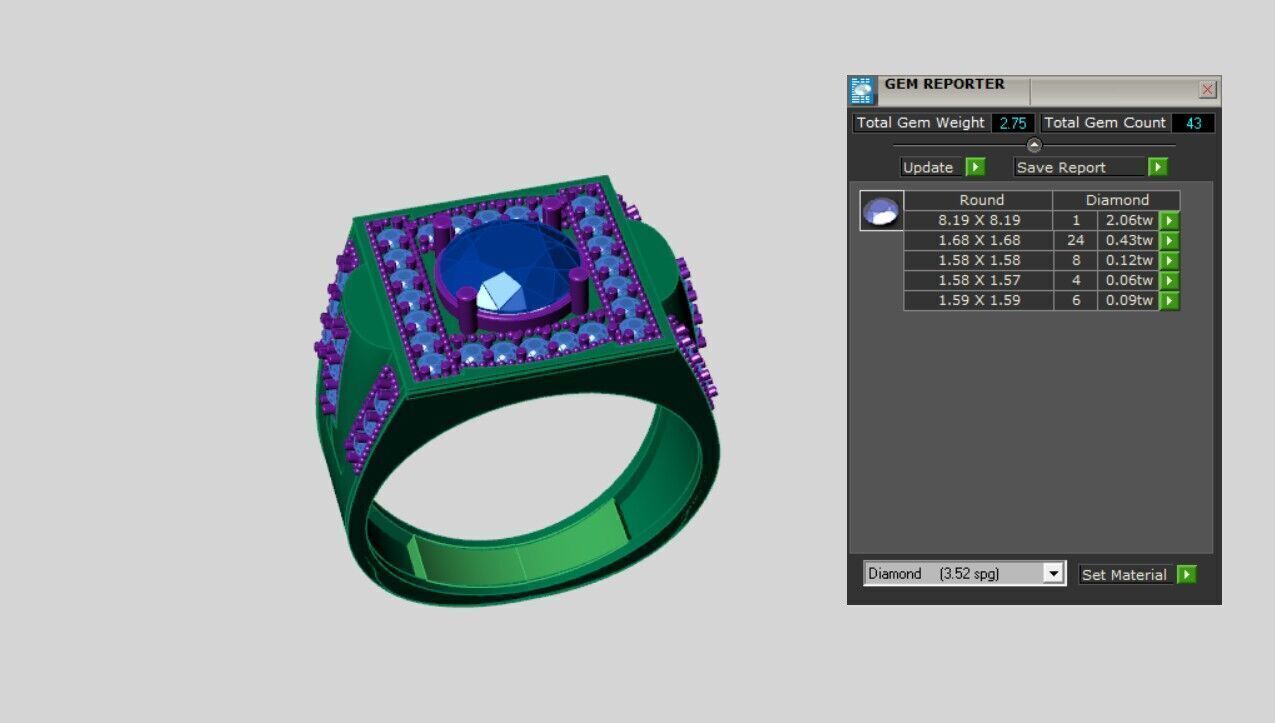The width and height of the screenshot is (1275, 723).
Task: Click the GEM REPORTER title bar text
Action: click(x=944, y=84)
